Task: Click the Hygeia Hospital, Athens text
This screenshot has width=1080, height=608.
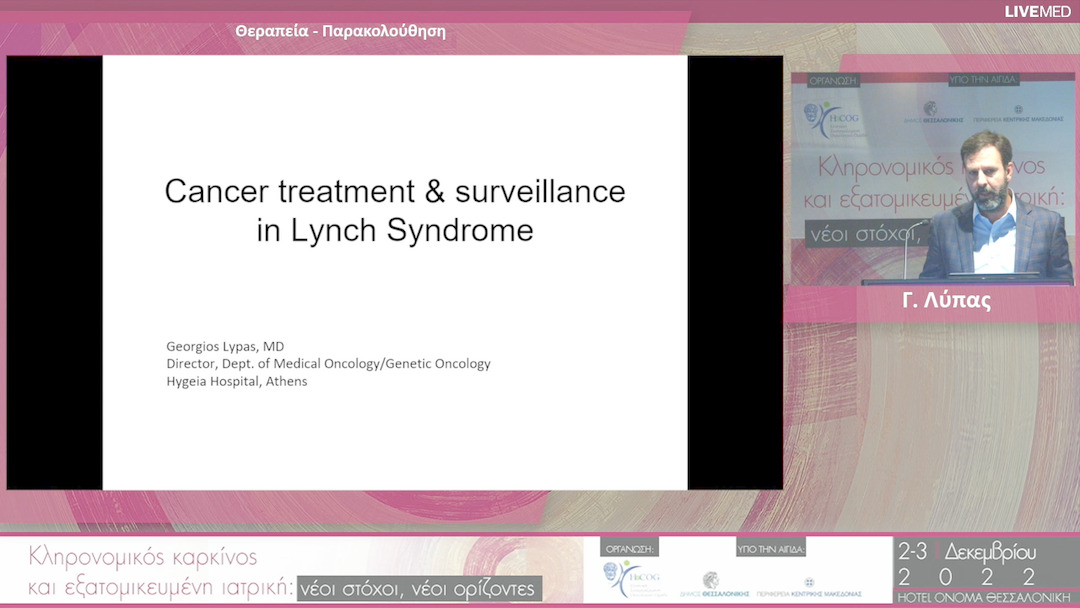Action: pos(237,381)
